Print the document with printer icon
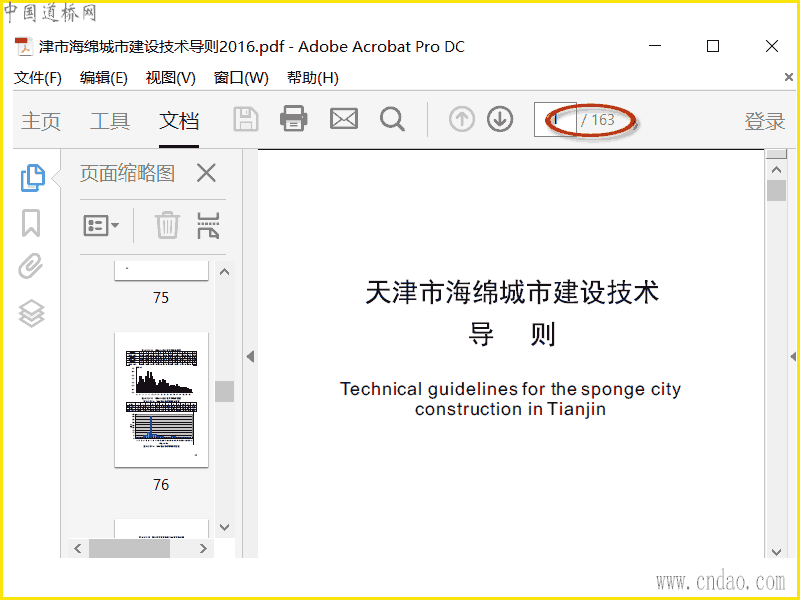 point(293,119)
